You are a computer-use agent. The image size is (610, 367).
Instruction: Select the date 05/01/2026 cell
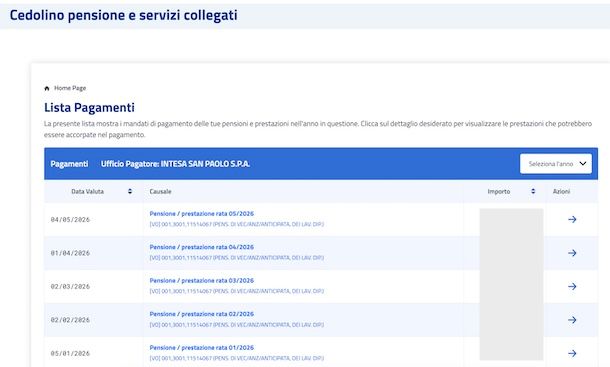coord(70,354)
